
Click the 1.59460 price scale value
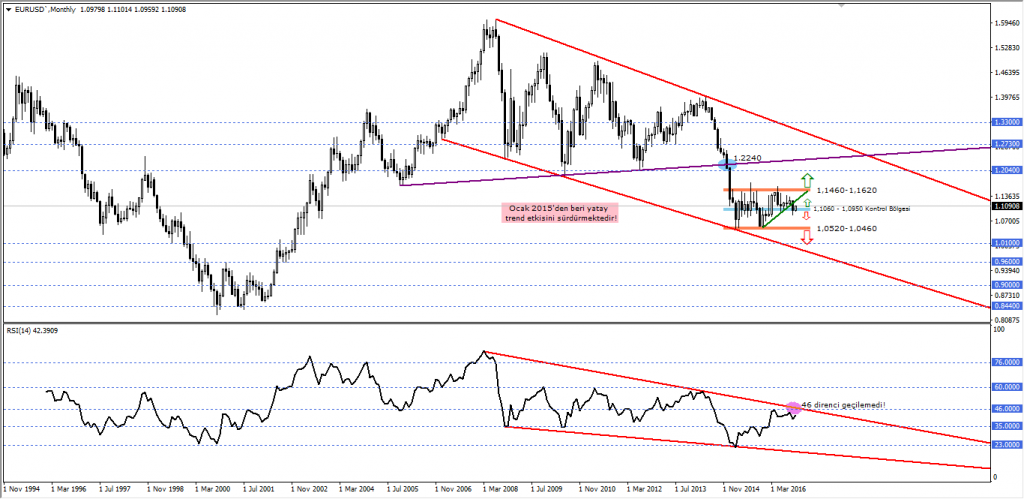point(1006,23)
